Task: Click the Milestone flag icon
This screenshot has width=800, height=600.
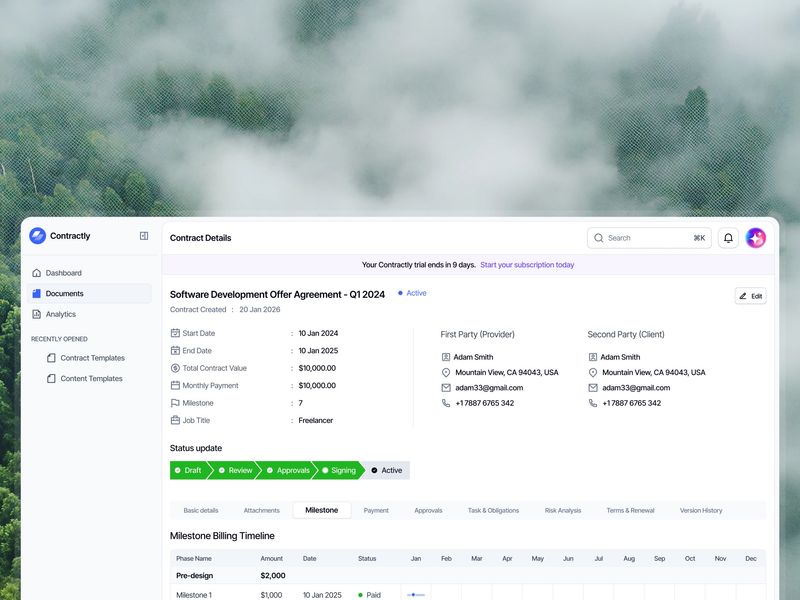Action: pos(175,403)
